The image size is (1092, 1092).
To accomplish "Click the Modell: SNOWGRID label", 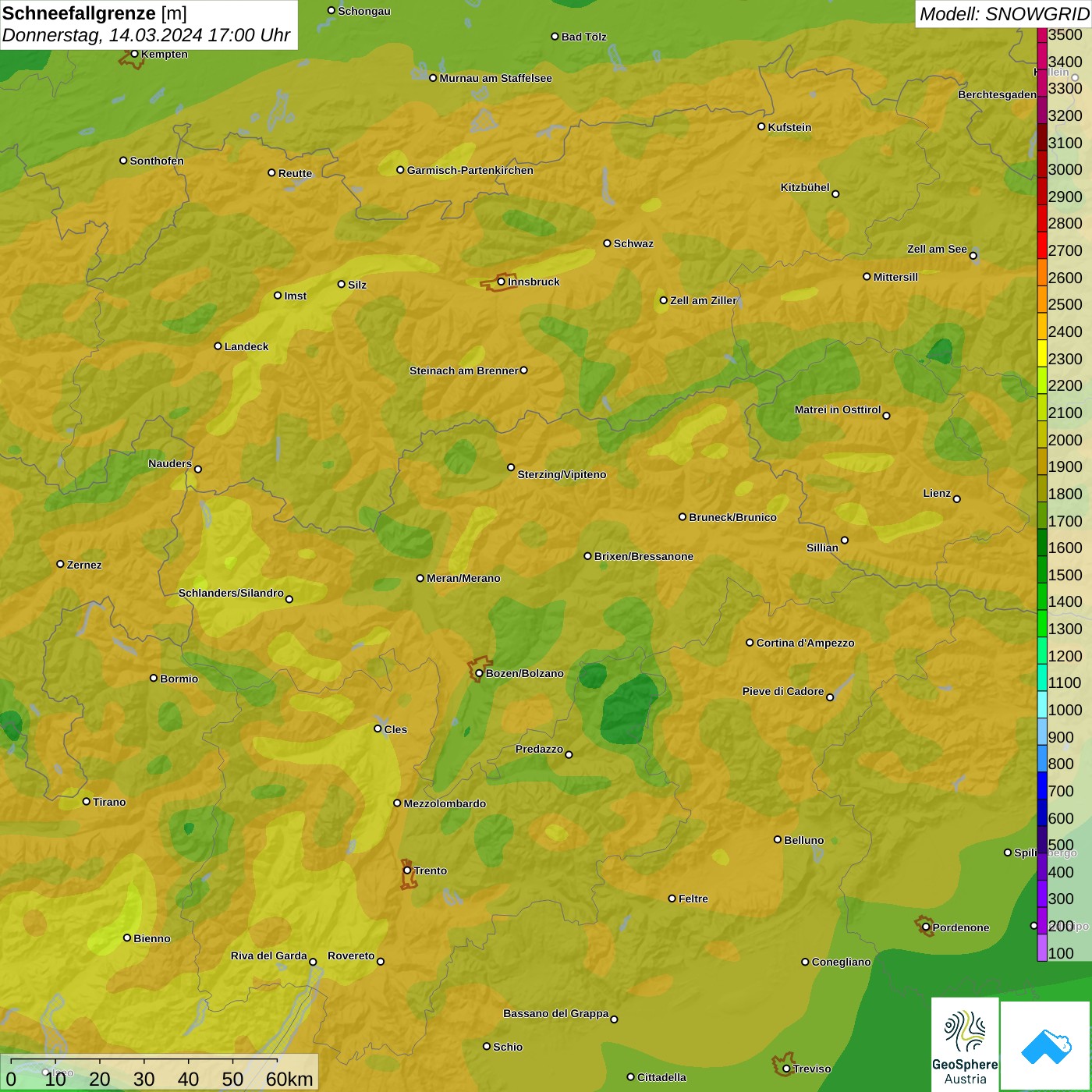I will tap(1003, 13).
